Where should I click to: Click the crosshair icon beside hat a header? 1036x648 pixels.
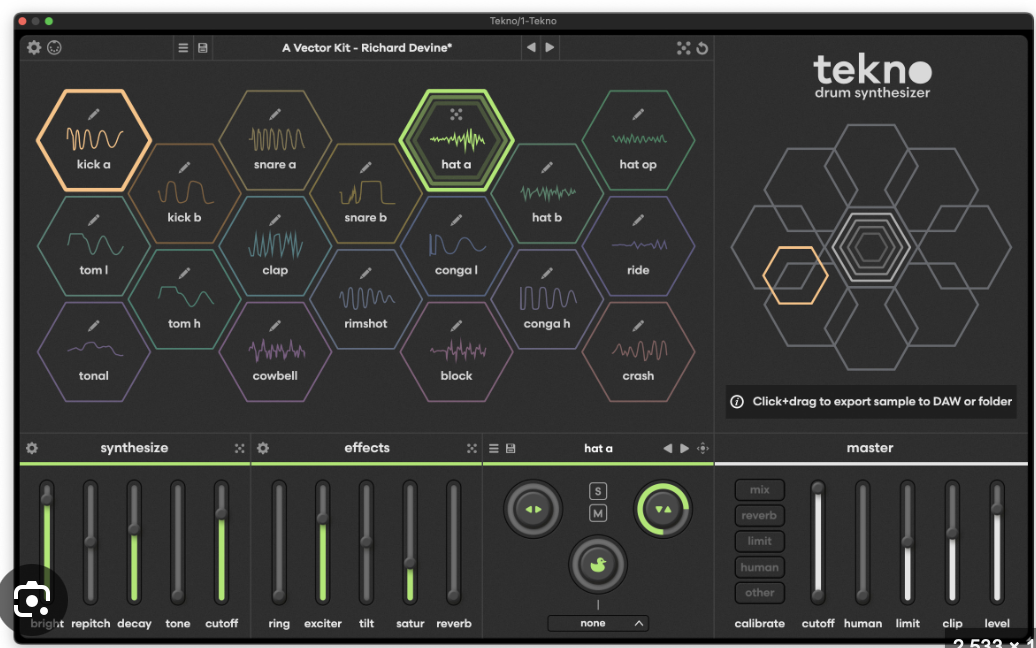pyautogui.click(x=703, y=449)
